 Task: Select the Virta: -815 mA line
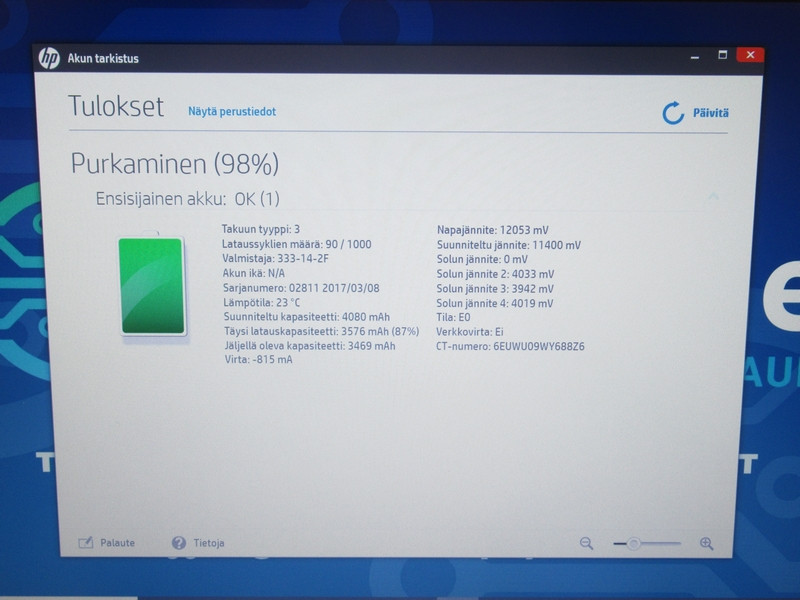tap(259, 359)
